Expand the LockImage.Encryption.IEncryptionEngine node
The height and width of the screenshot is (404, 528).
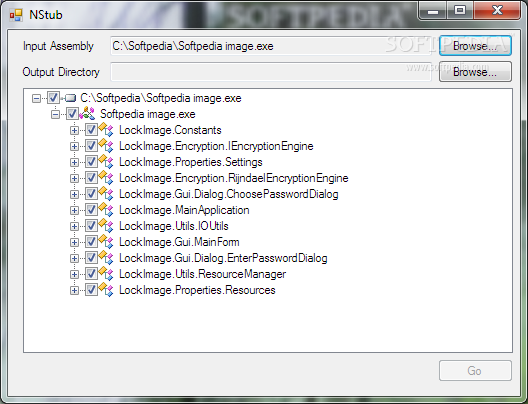pos(74,146)
